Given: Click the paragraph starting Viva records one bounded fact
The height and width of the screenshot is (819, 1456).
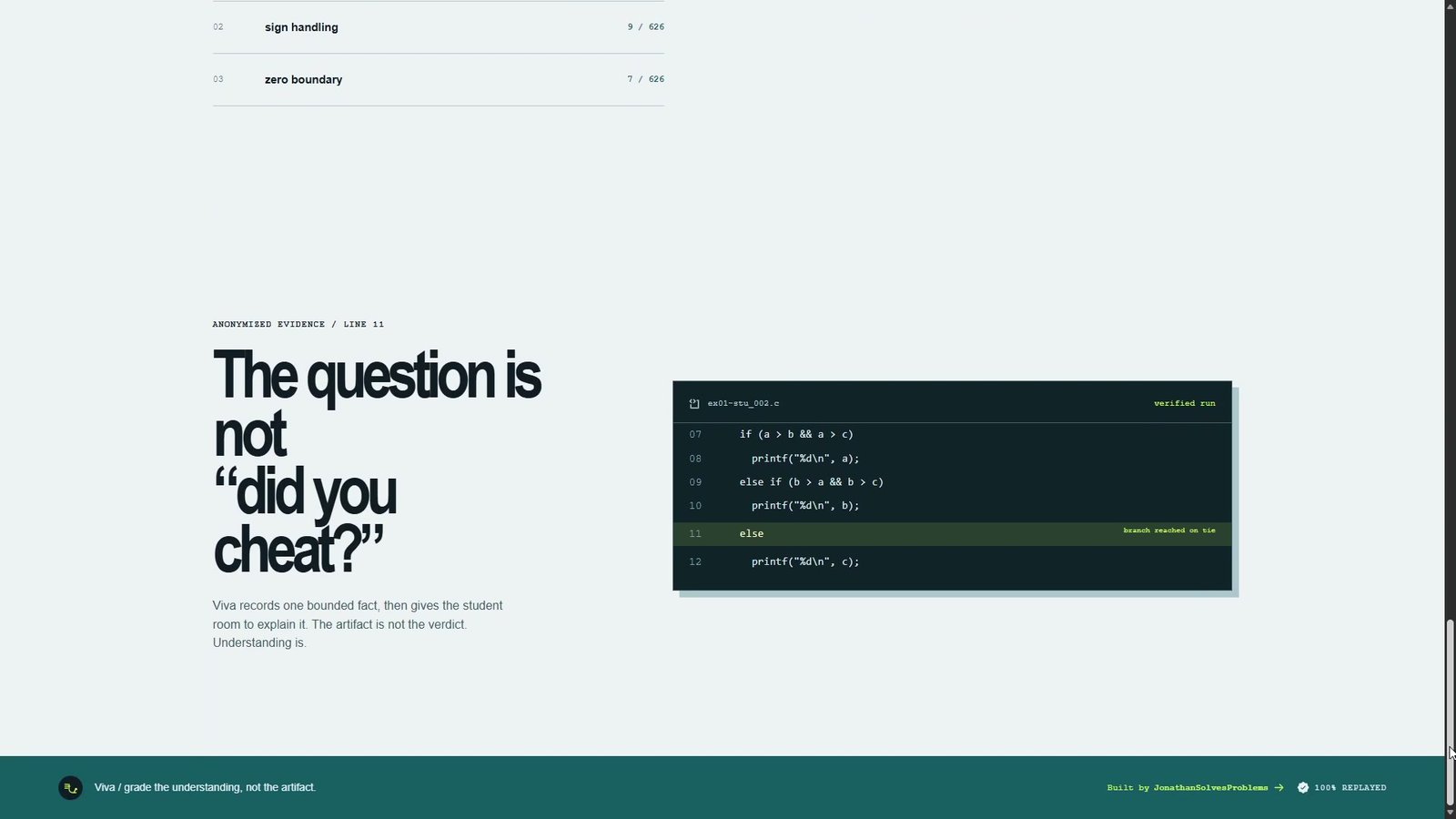Looking at the screenshot, I should coord(358,624).
